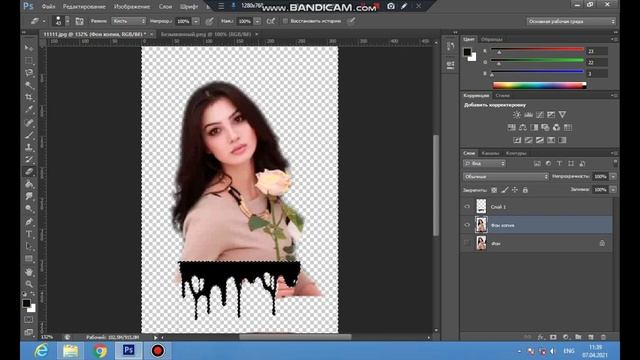Screen dimensions: 640x360
Task: Switch to the Каналы tab
Action: 490,153
